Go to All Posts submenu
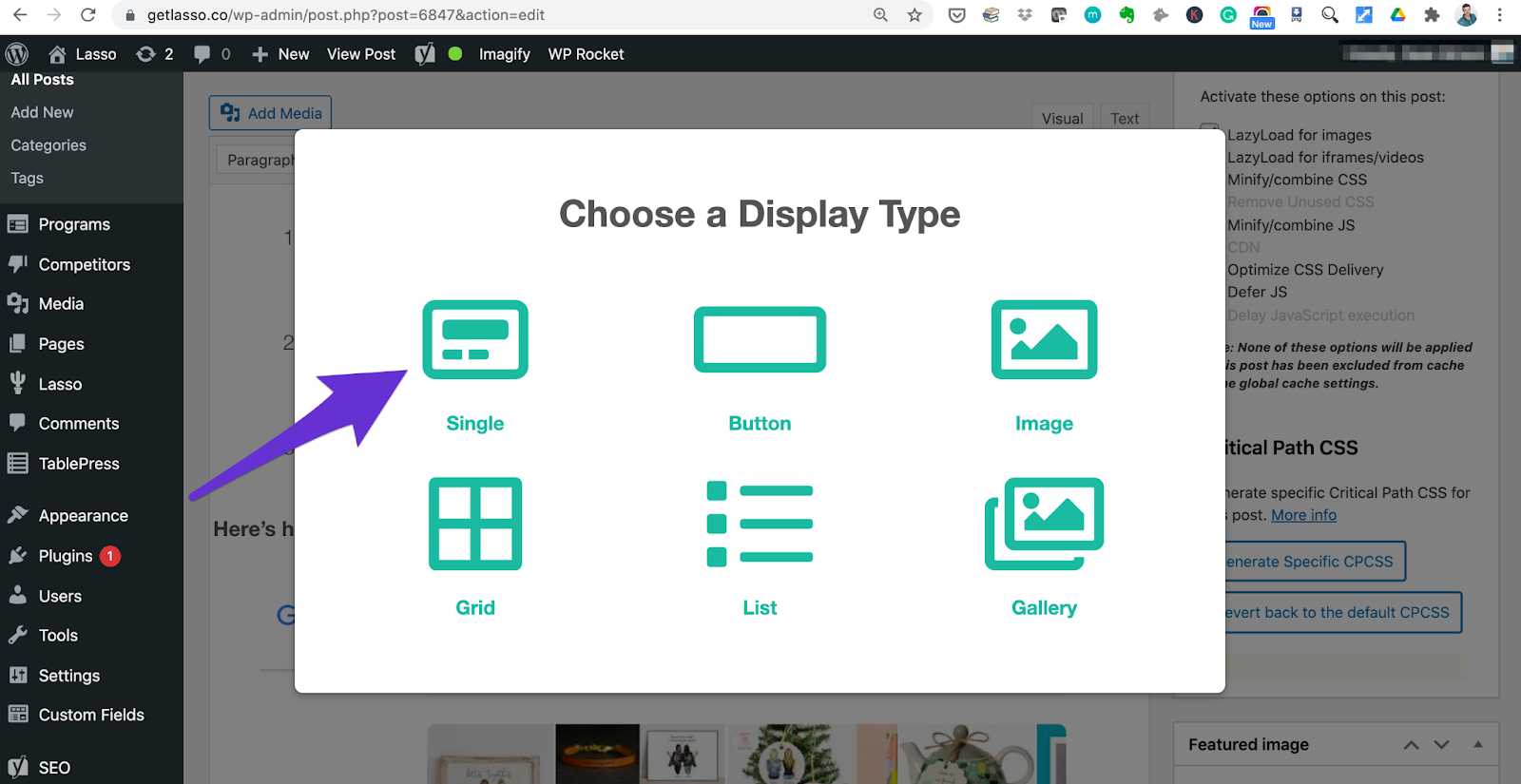This screenshot has height=784, width=1521. pyautogui.click(x=42, y=80)
